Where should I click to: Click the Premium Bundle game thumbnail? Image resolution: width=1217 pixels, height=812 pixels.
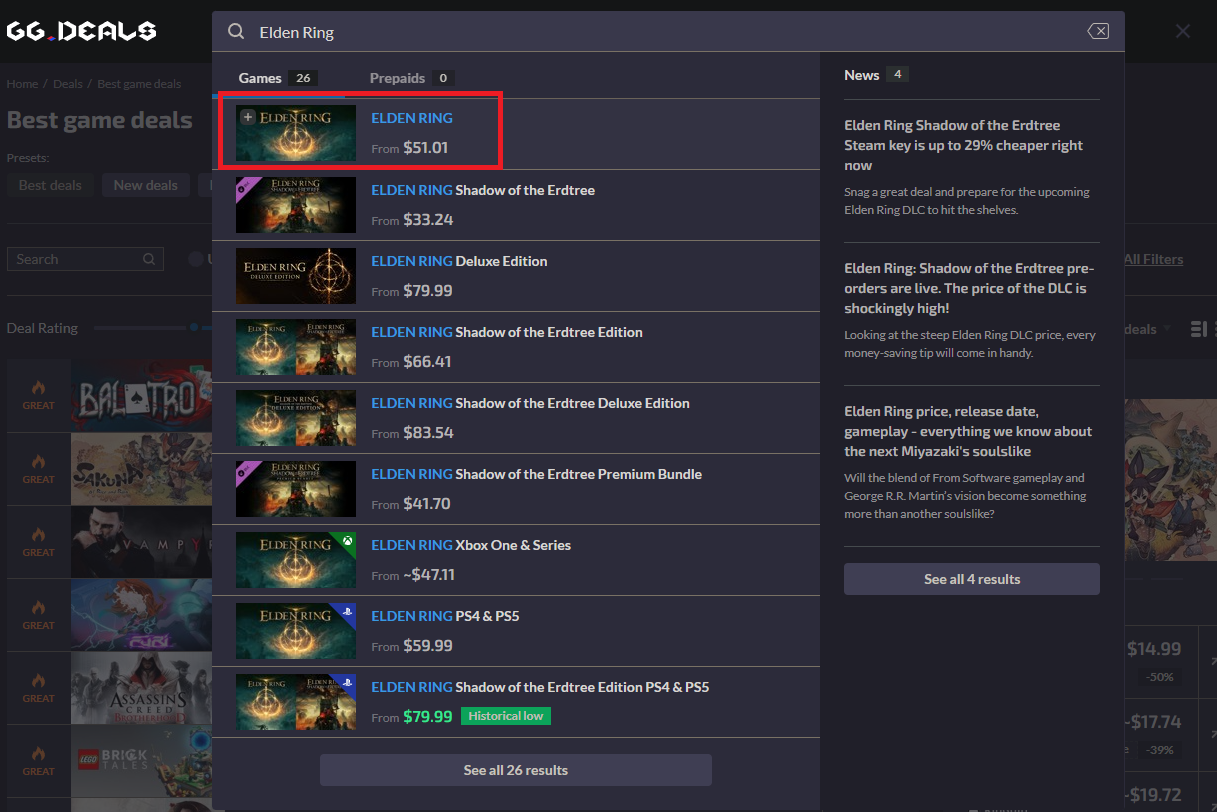click(296, 489)
